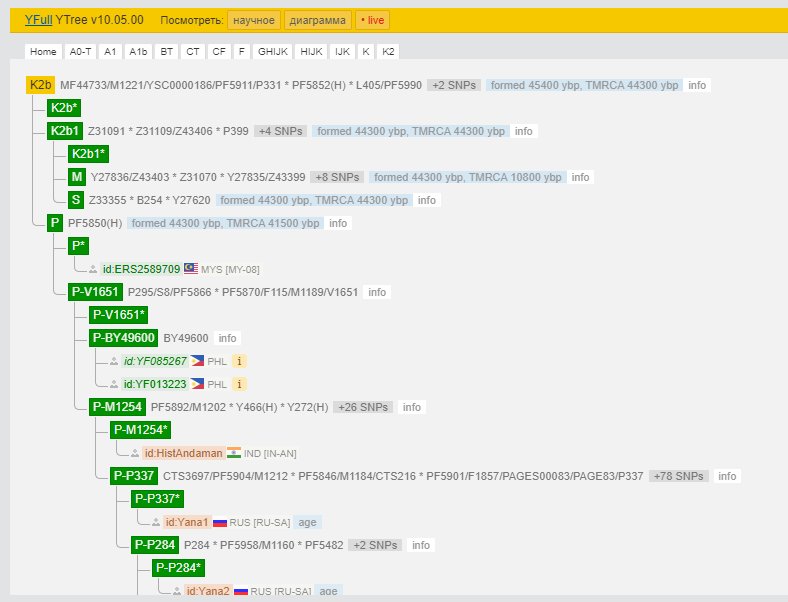Expand the +26 SNPs badge on P-M1254 row
Viewport: 788px width, 602px height.
[x=363, y=407]
